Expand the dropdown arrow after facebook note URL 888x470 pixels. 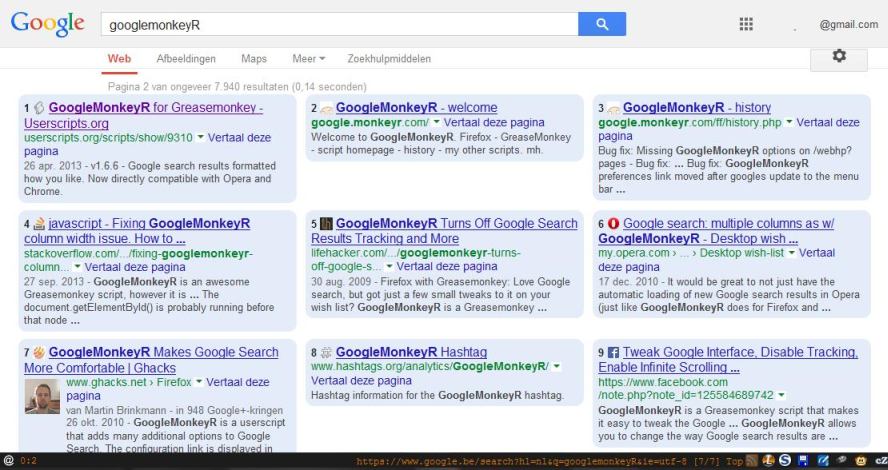782,395
